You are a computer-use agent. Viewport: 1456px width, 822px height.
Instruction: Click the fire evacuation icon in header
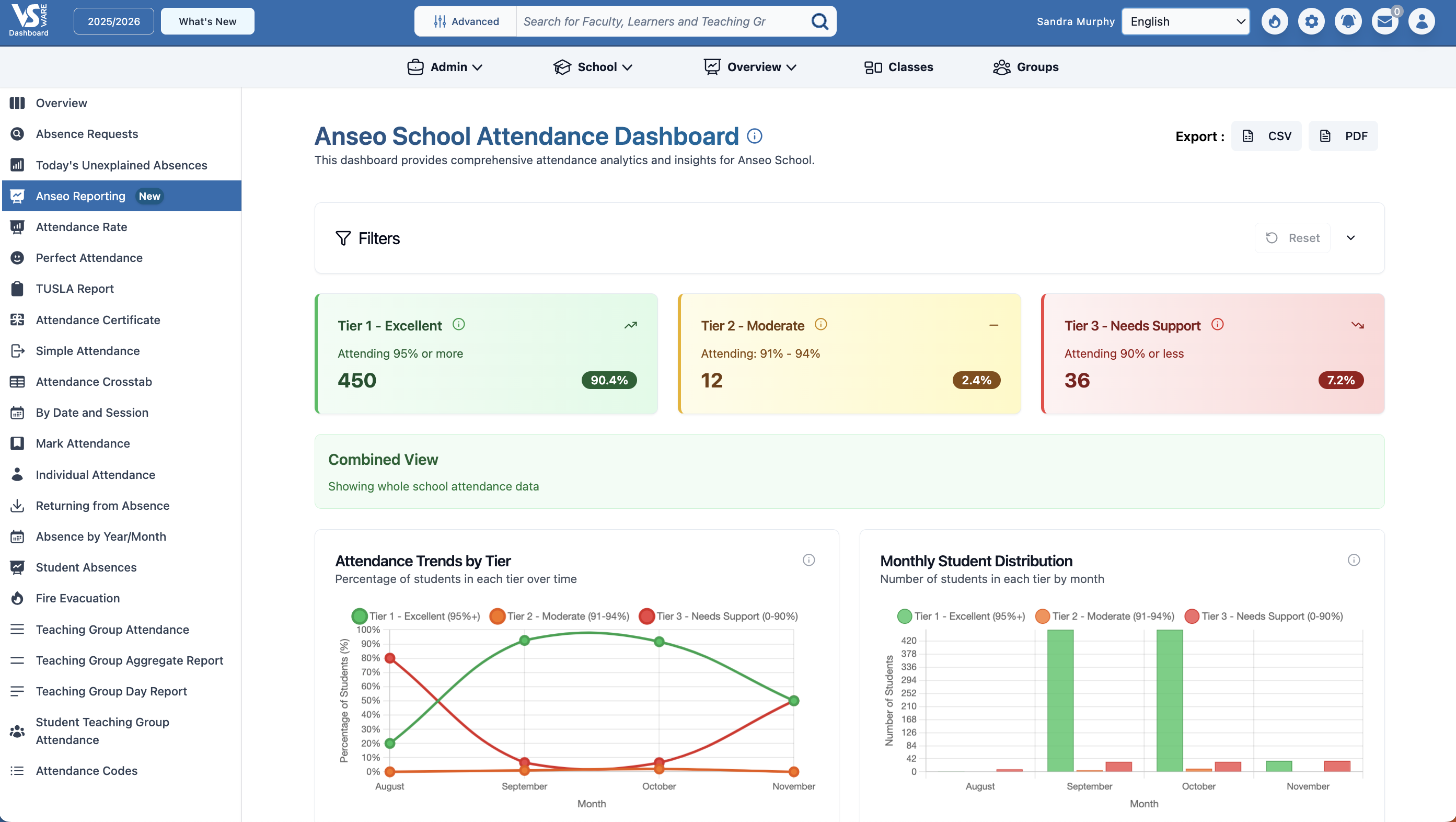pyautogui.click(x=1274, y=21)
